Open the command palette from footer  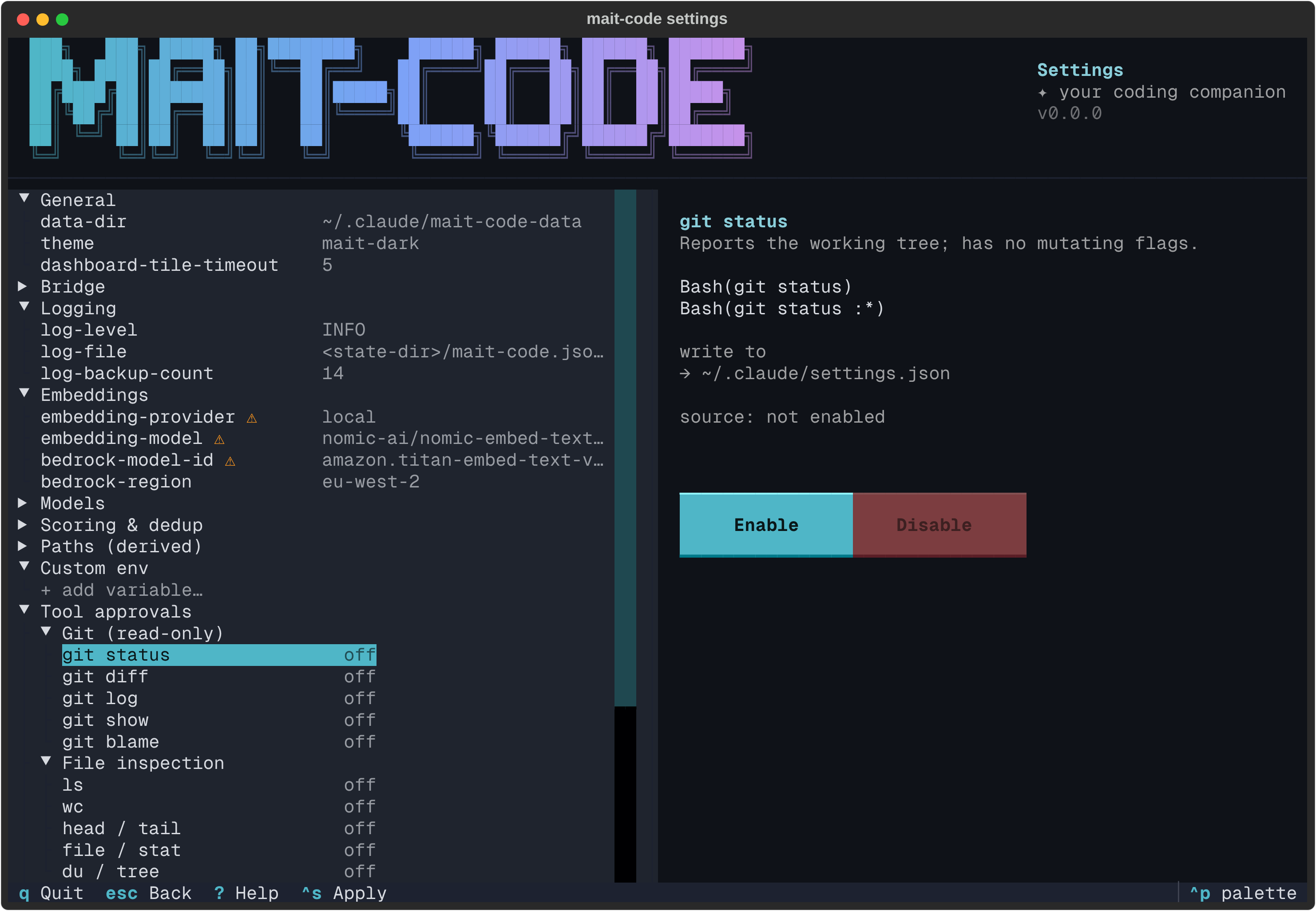(1243, 894)
